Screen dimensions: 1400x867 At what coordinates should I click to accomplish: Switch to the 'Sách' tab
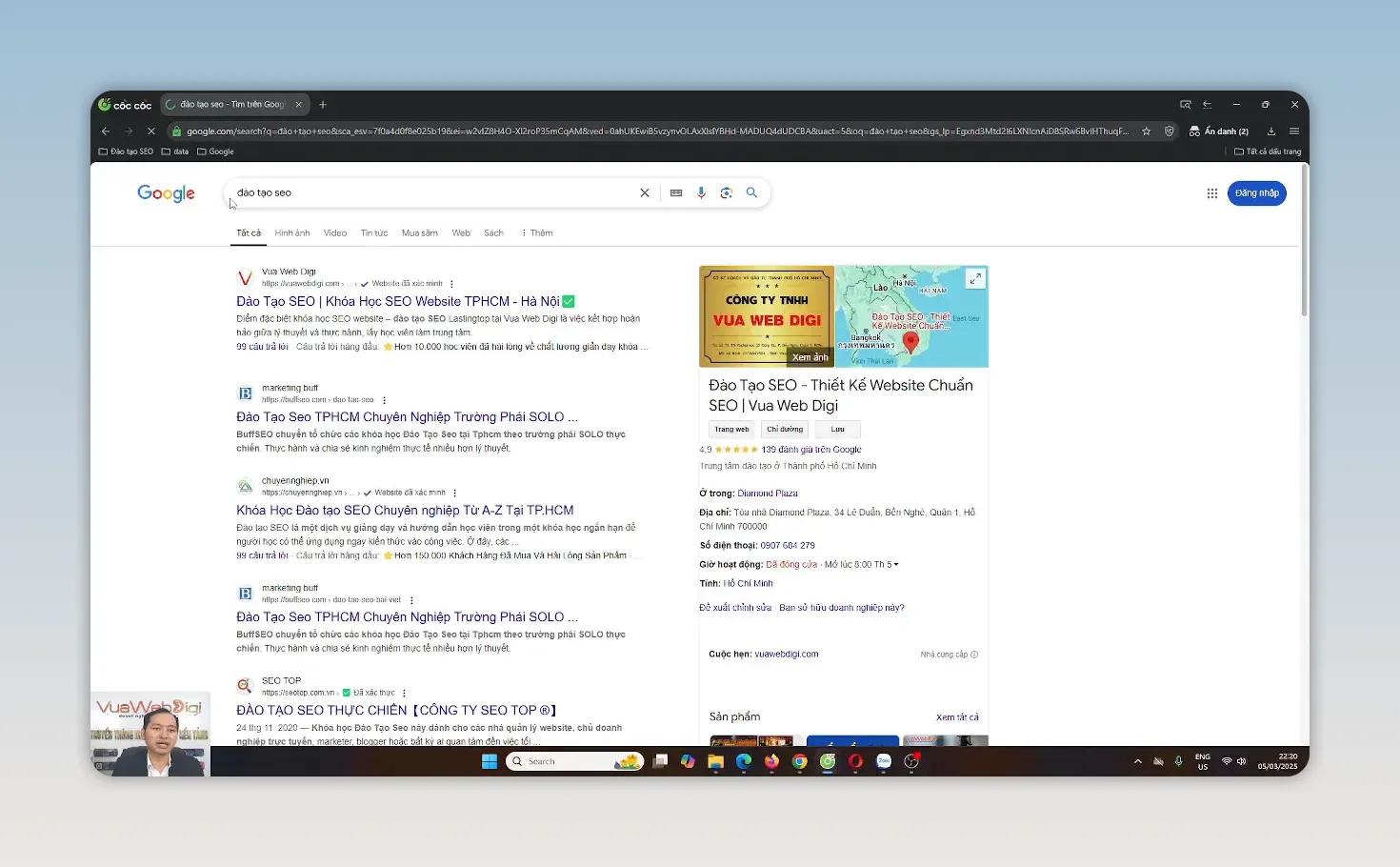click(x=493, y=233)
